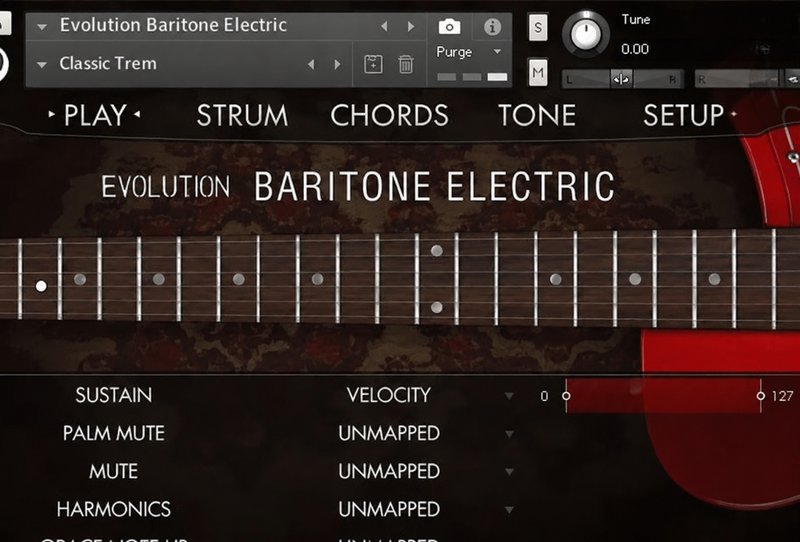Open the Palm Mute mapping dropdown arrow
Viewport: 800px width, 542px height.
pos(509,434)
